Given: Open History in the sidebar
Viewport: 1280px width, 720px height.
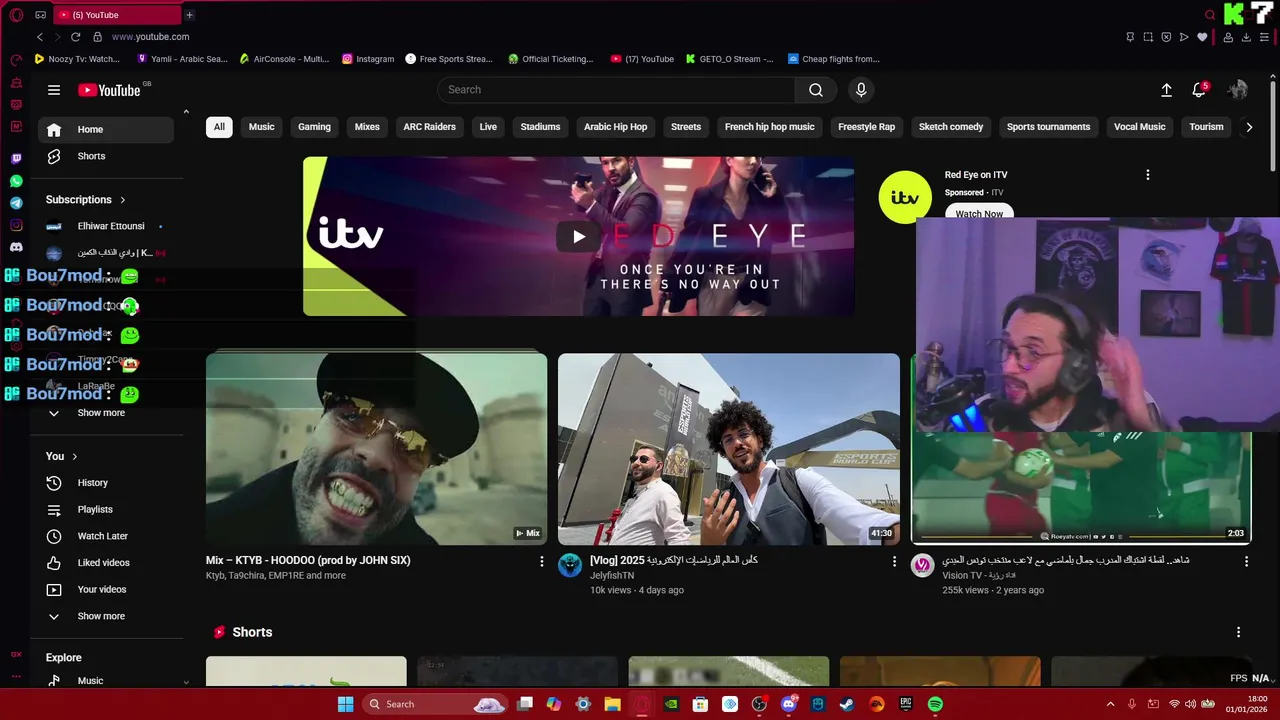Looking at the screenshot, I should 106,483.
